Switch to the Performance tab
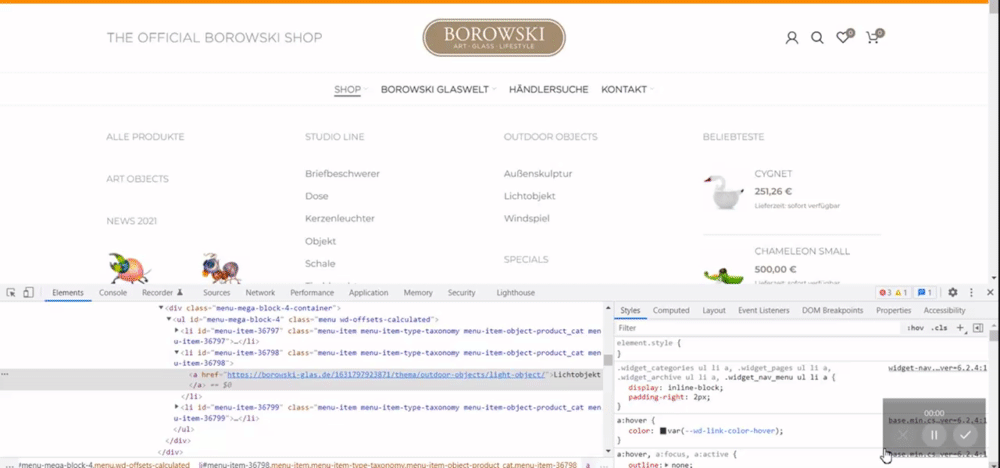The height and width of the screenshot is (468, 1000). click(312, 293)
